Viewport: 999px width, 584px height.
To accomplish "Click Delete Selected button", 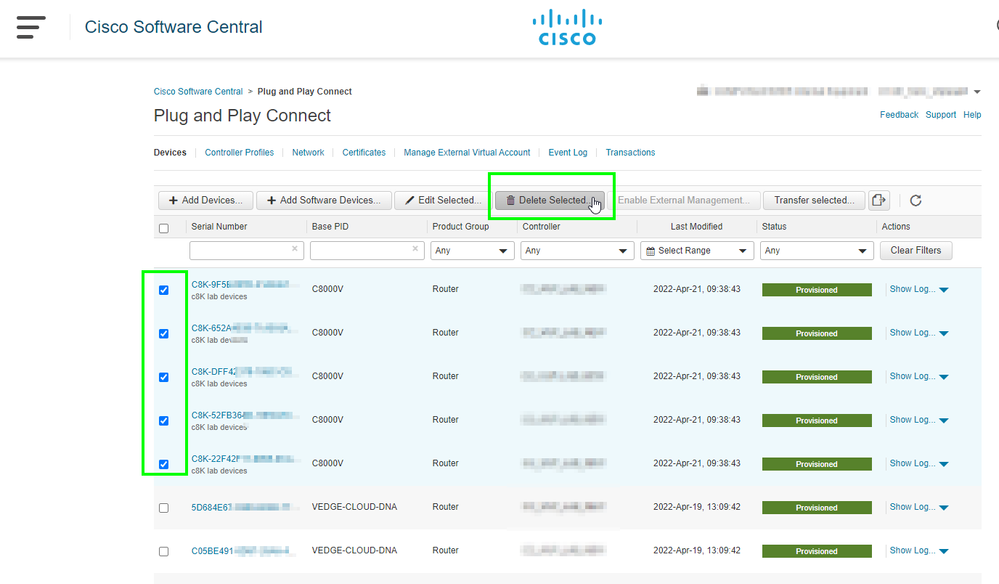I will click(x=550, y=200).
